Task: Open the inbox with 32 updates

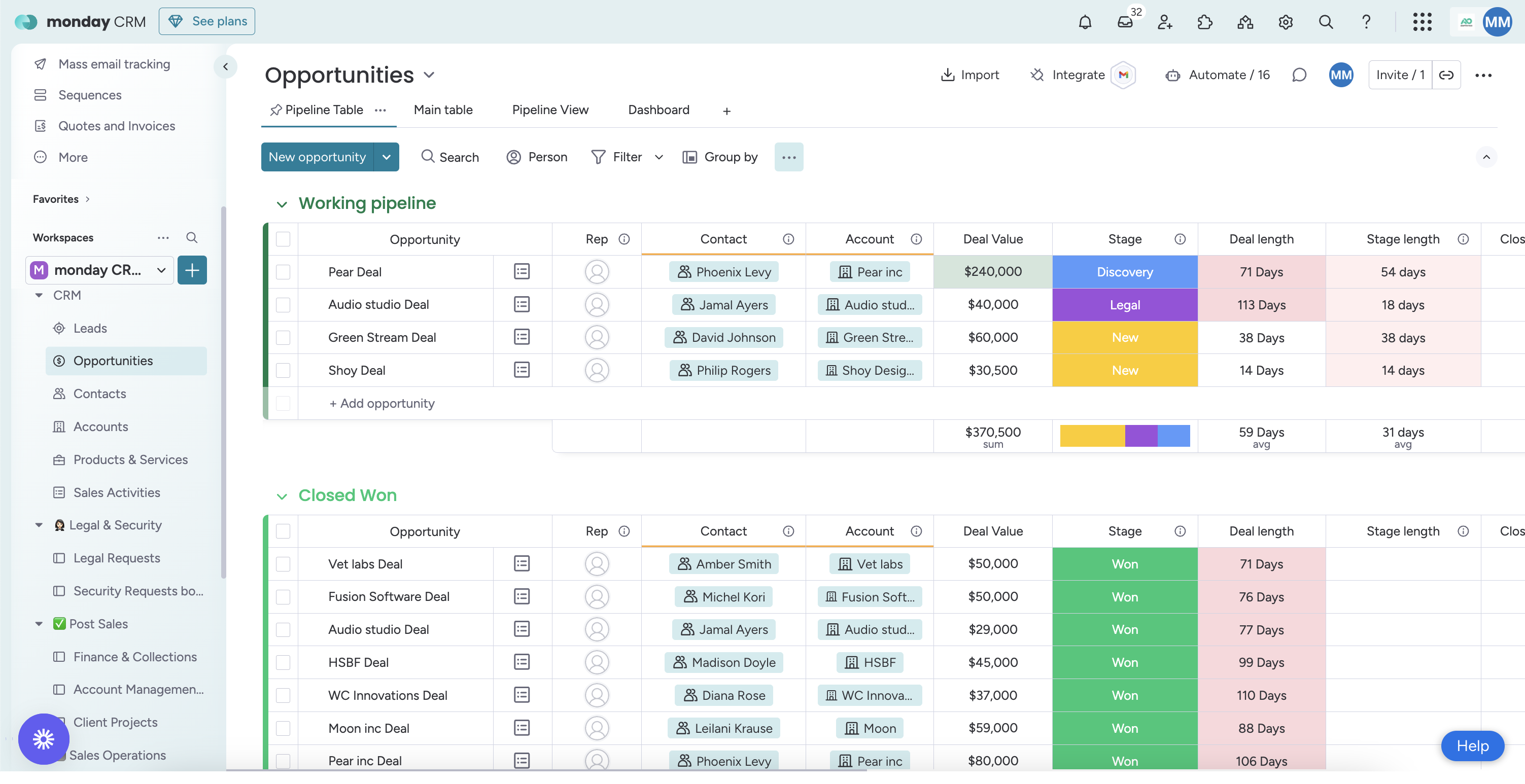Action: pos(1125,22)
